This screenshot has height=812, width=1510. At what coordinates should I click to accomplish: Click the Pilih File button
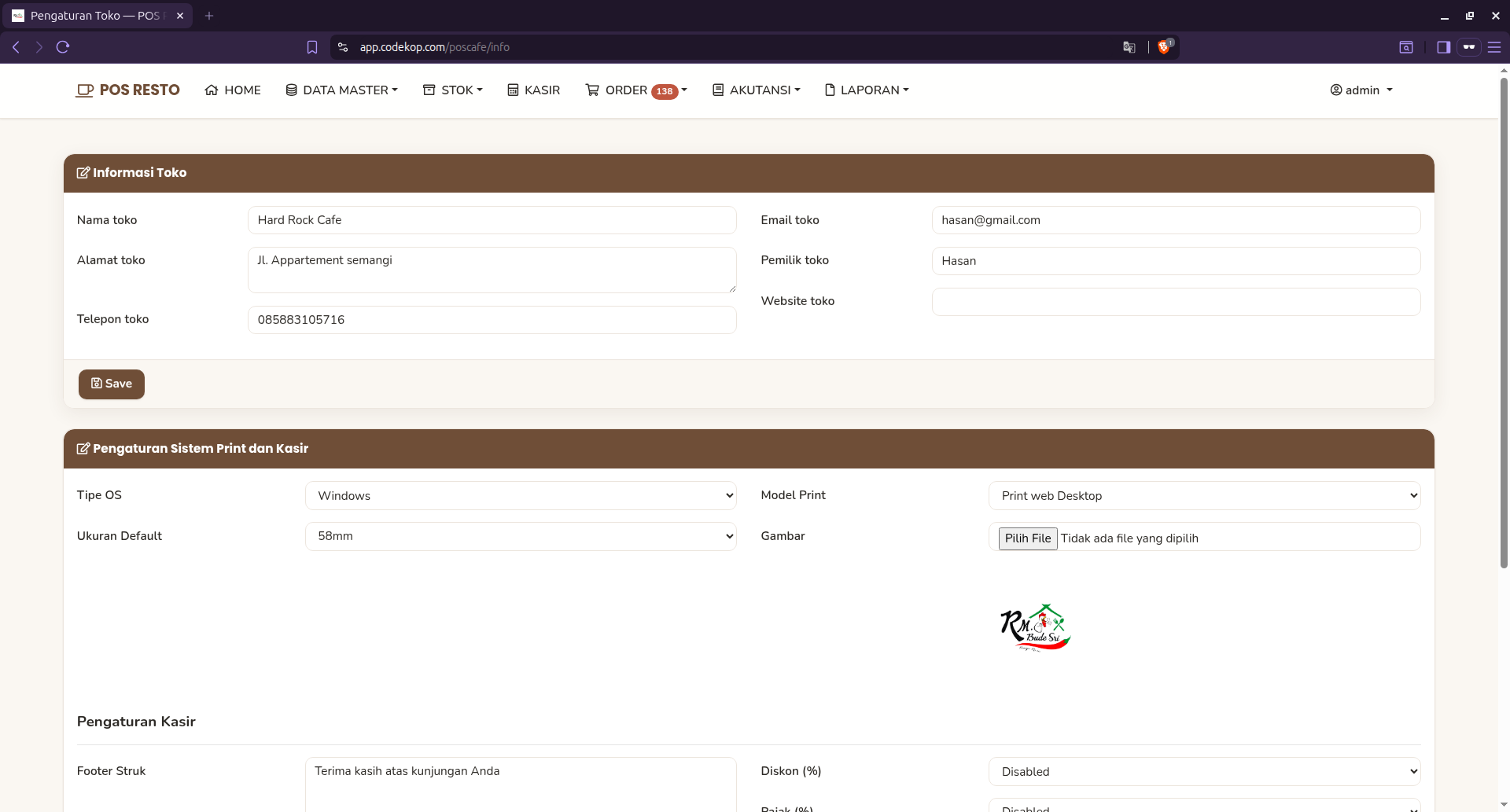(1028, 538)
